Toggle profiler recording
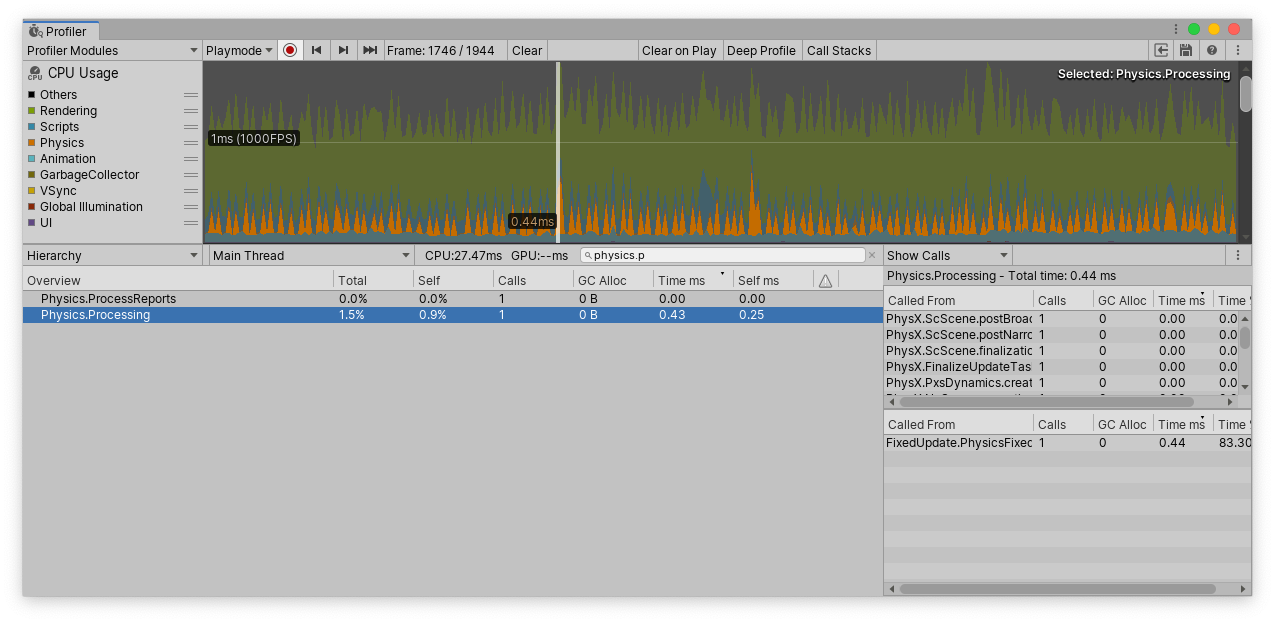This screenshot has width=1275, height=623. 289,50
